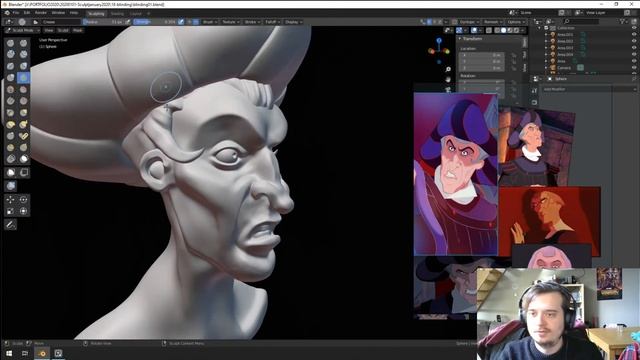Activate the Mesh Filter tool
This screenshot has width=640, height=360.
[x=11, y=186]
